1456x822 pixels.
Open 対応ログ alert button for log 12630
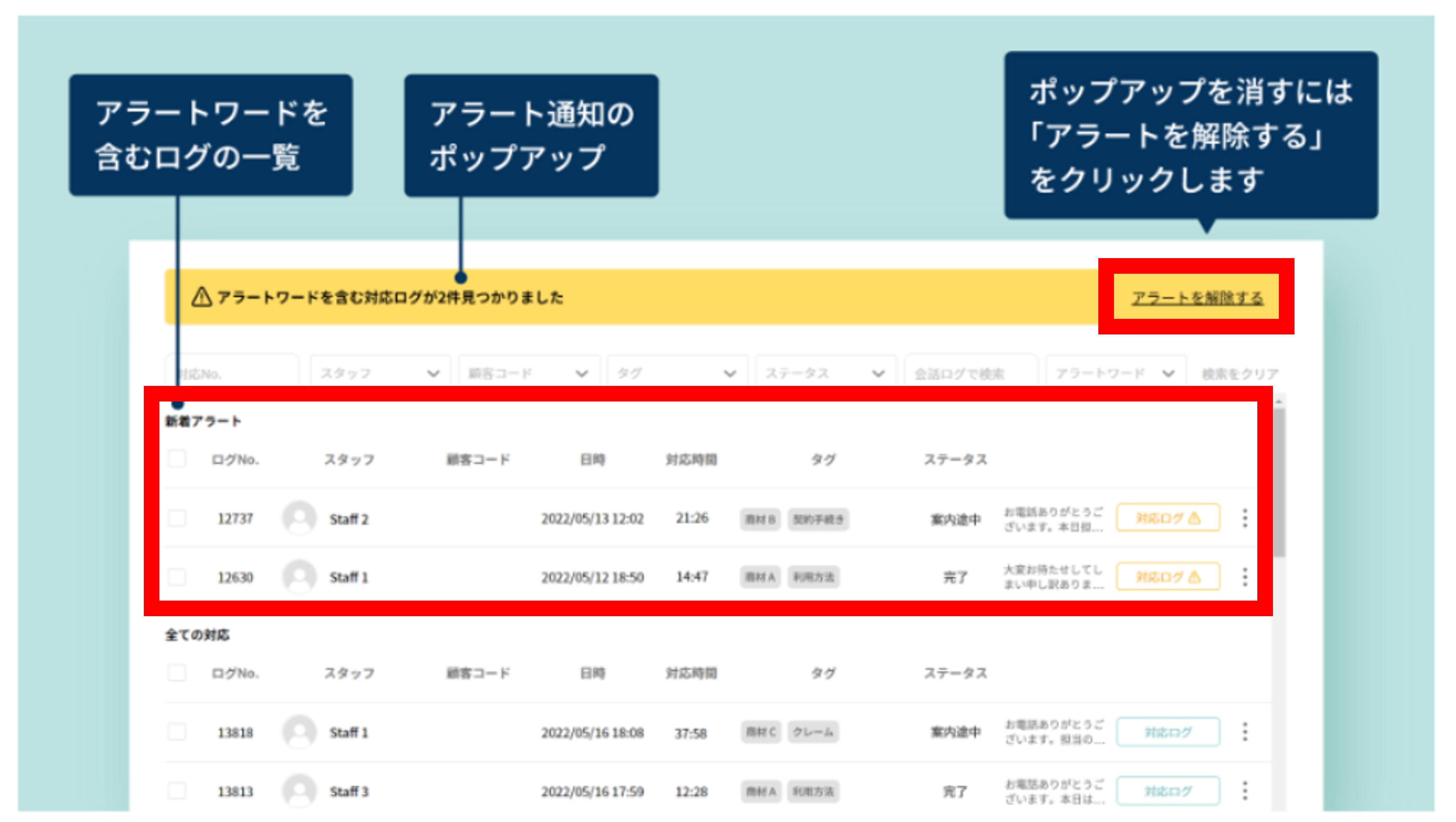[1168, 577]
